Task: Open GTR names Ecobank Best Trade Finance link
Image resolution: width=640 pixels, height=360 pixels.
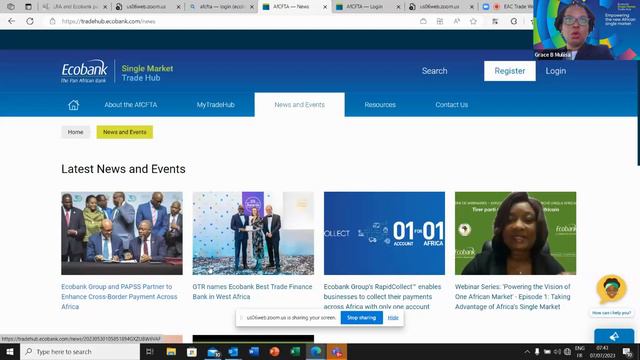Action: pyautogui.click(x=252, y=292)
